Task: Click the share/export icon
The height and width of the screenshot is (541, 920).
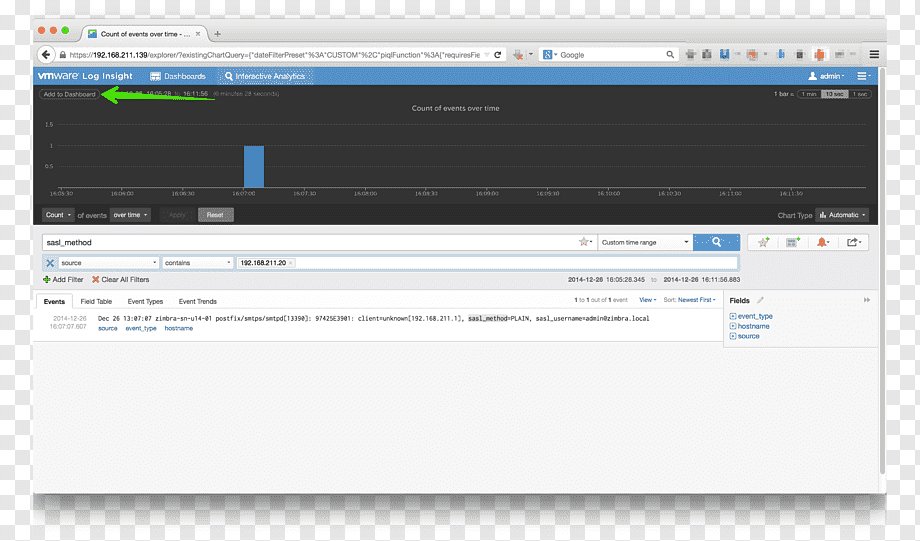Action: 854,242
